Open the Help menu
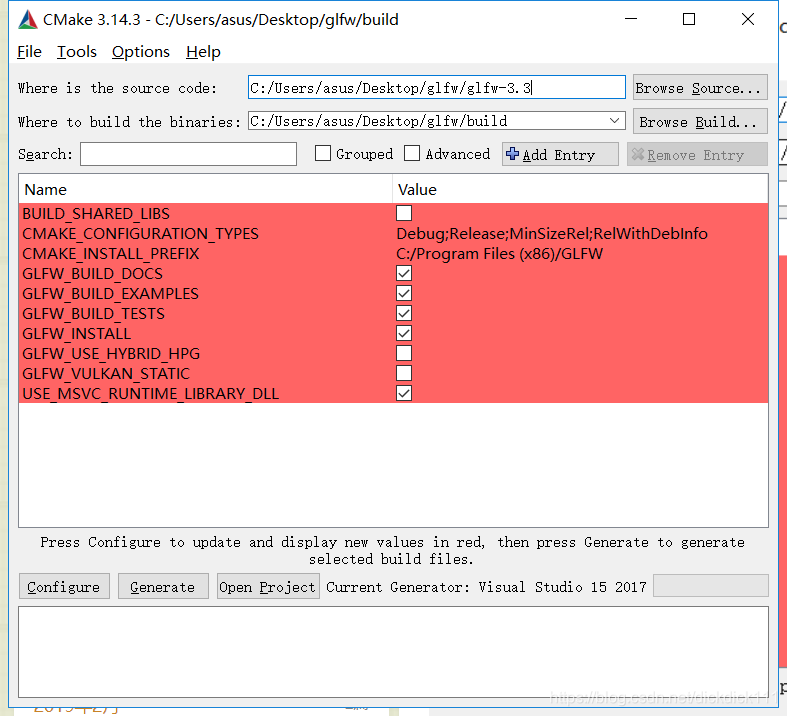The width and height of the screenshot is (787, 716). click(203, 52)
